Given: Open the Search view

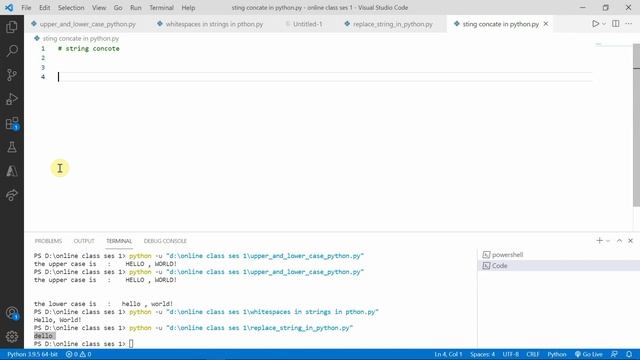Looking at the screenshot, I should pyautogui.click(x=12, y=51).
